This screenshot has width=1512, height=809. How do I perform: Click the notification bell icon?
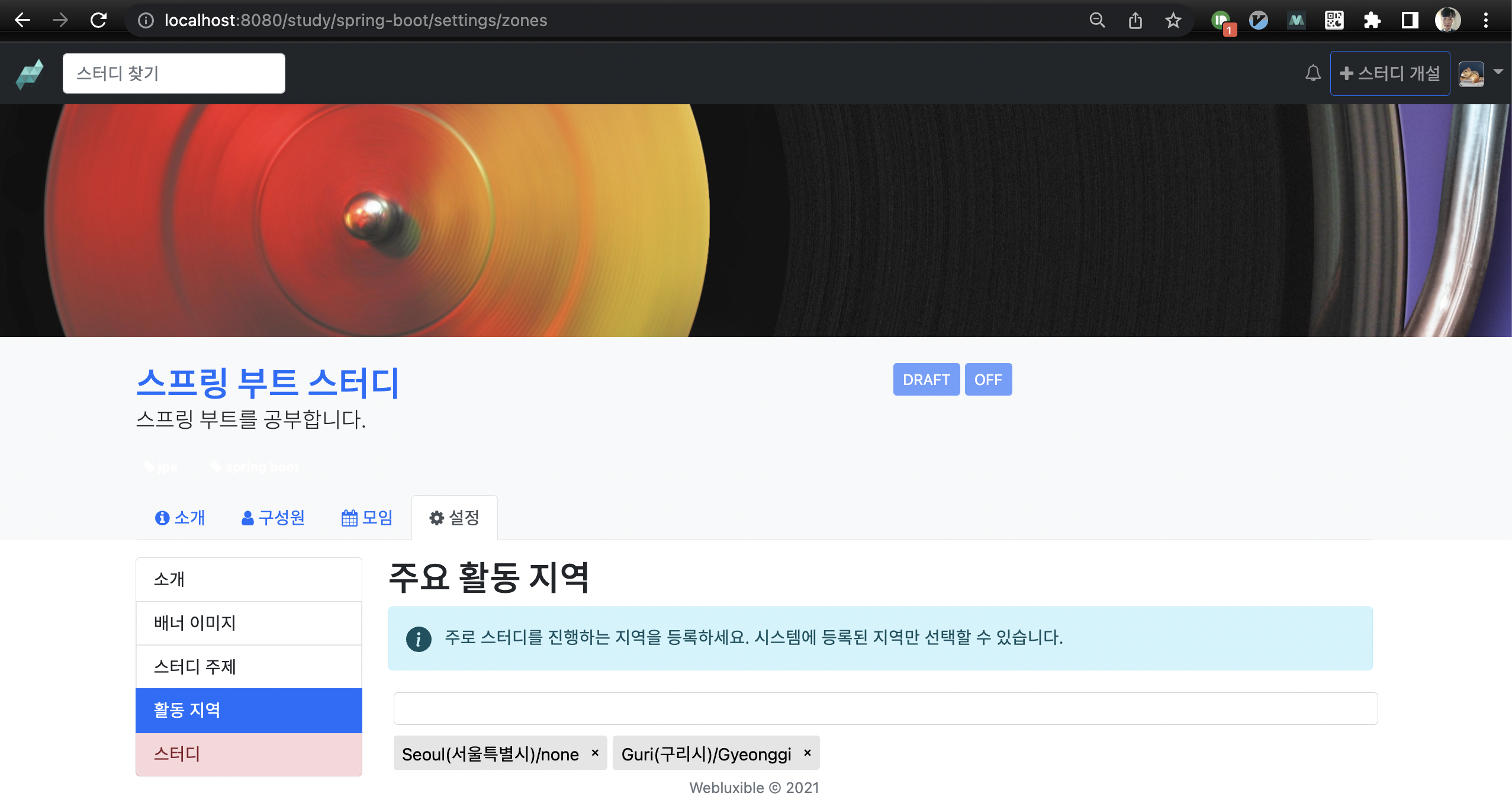[x=1312, y=73]
